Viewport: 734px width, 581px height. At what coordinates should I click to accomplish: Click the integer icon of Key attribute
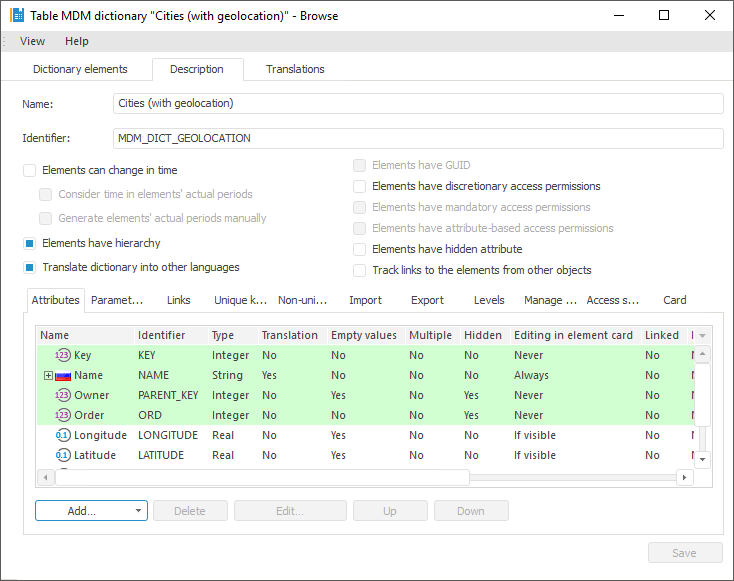[63, 355]
